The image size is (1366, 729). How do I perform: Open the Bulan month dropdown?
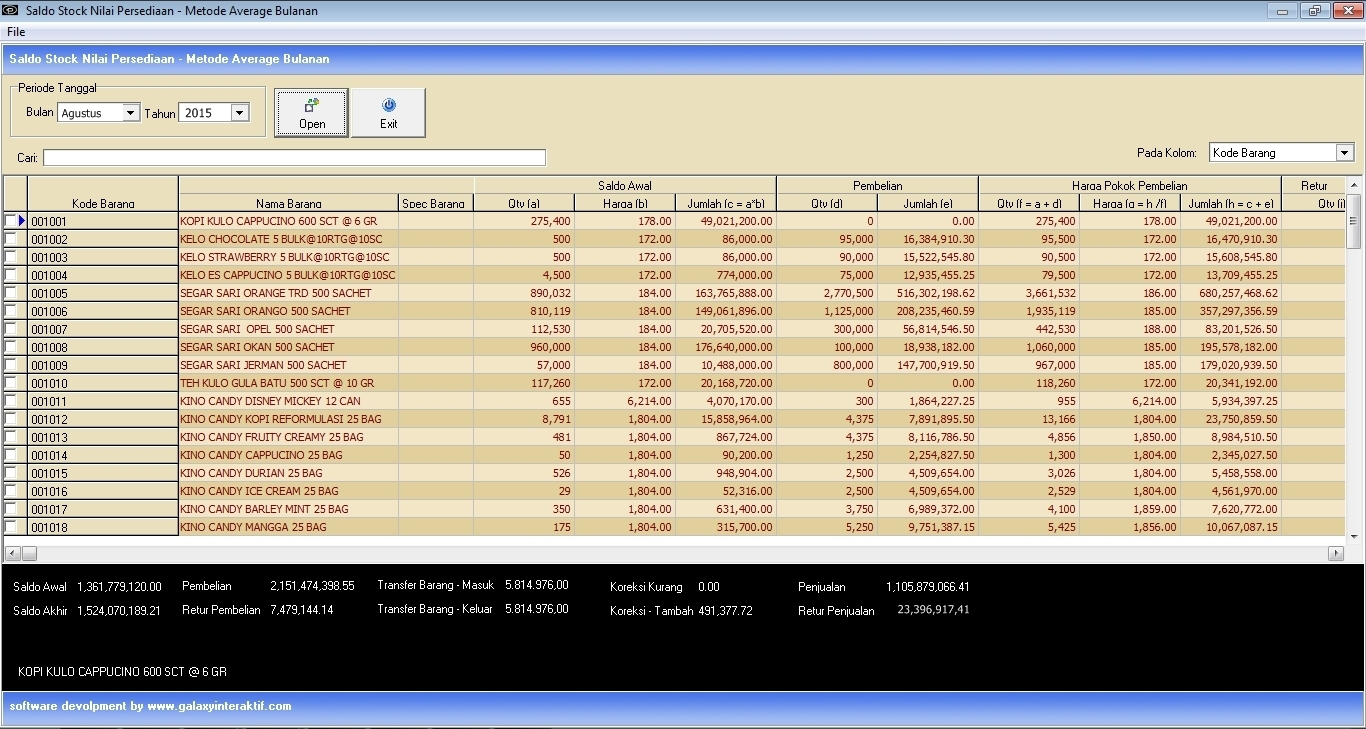coord(130,113)
